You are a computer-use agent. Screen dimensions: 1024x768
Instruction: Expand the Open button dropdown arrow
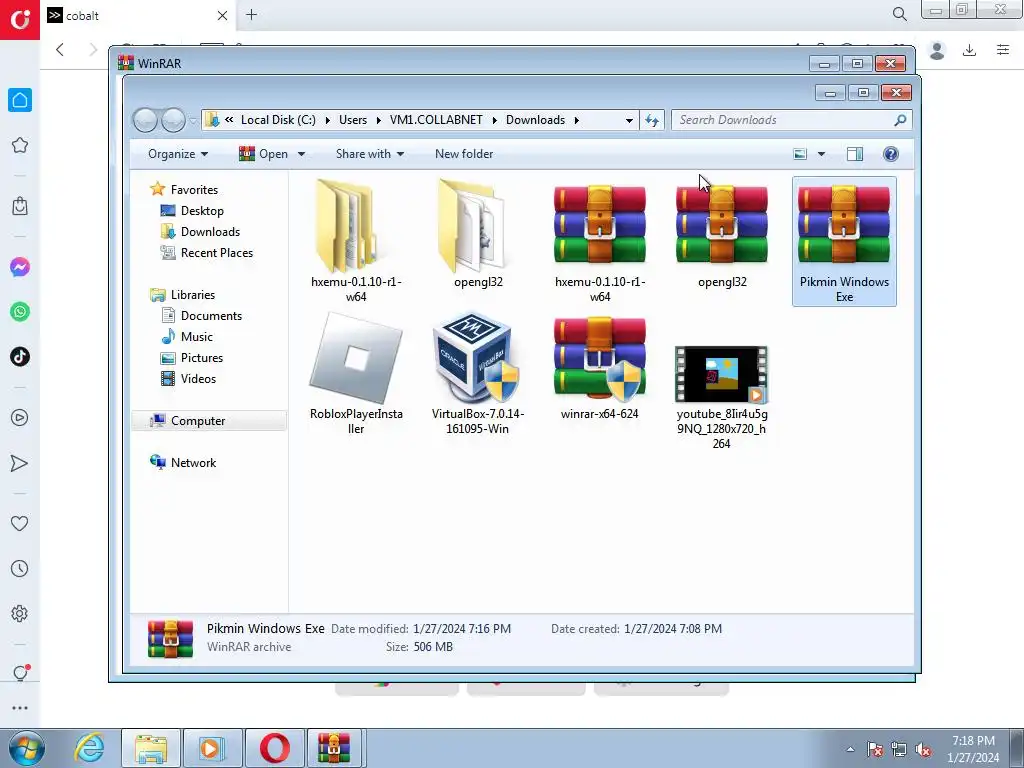click(x=301, y=154)
